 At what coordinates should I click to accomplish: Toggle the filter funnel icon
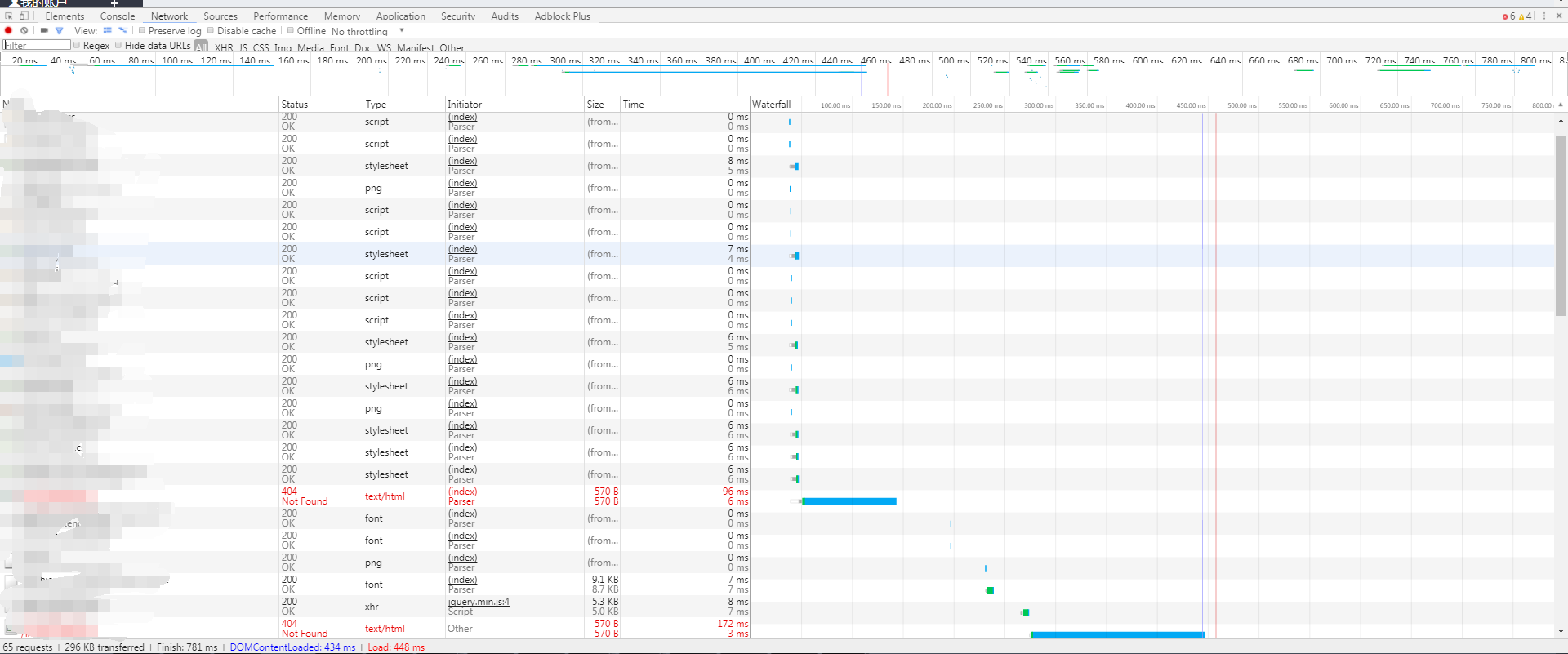[x=59, y=30]
